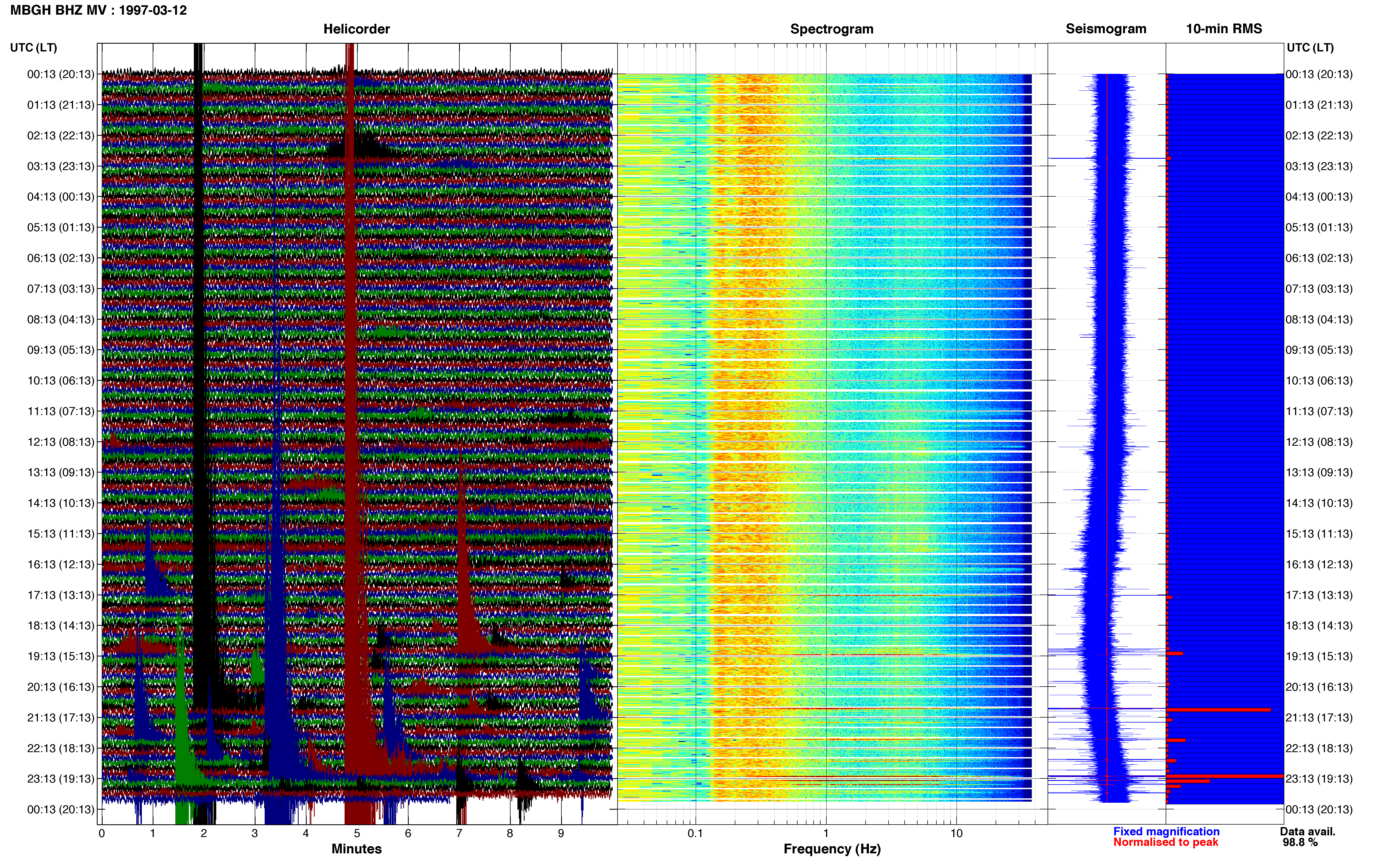The width and height of the screenshot is (1388, 868).
Task: Click left time label '20:13 (16:13)'
Action: (61, 687)
